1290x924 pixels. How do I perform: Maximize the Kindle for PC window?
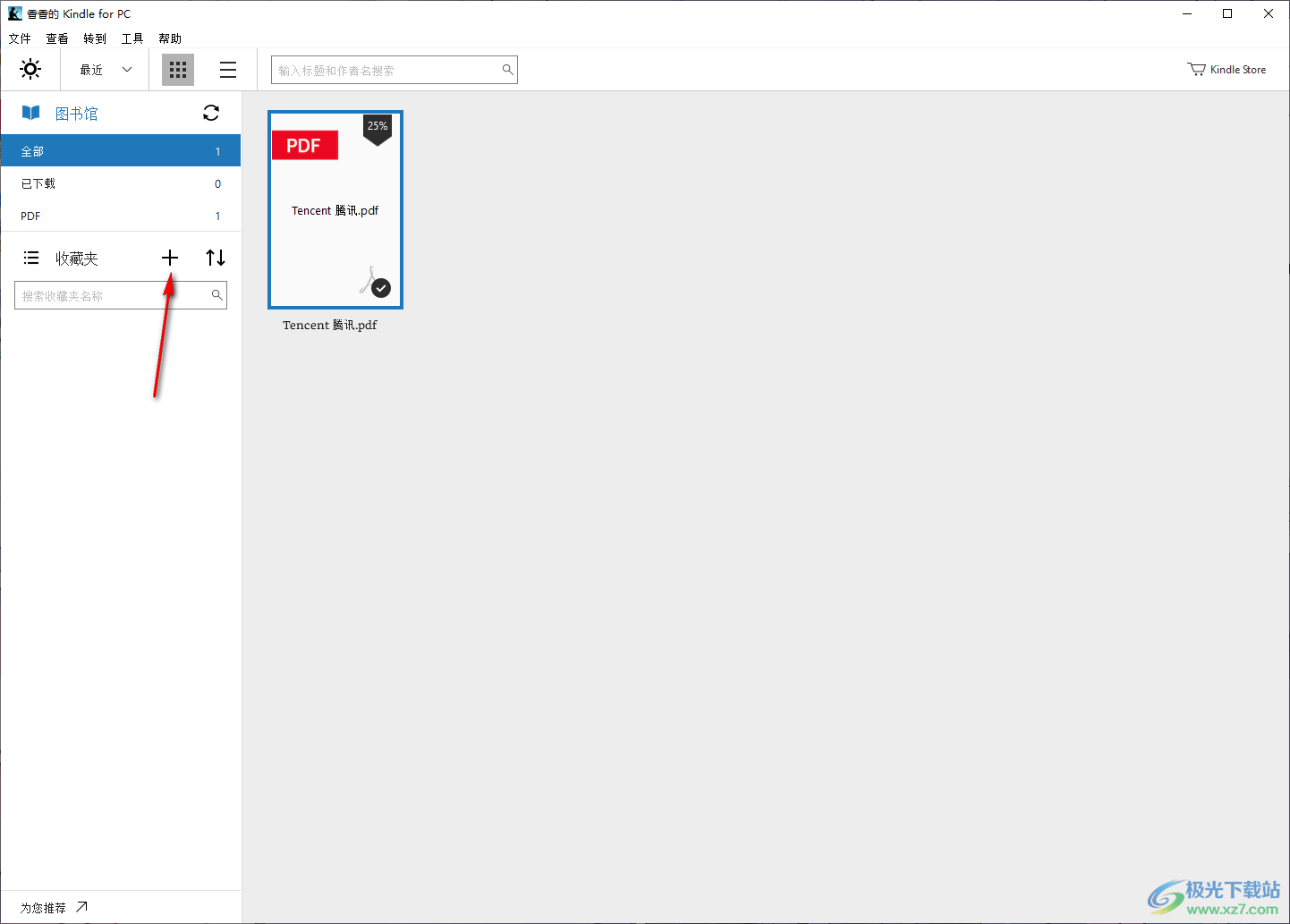coord(1227,13)
